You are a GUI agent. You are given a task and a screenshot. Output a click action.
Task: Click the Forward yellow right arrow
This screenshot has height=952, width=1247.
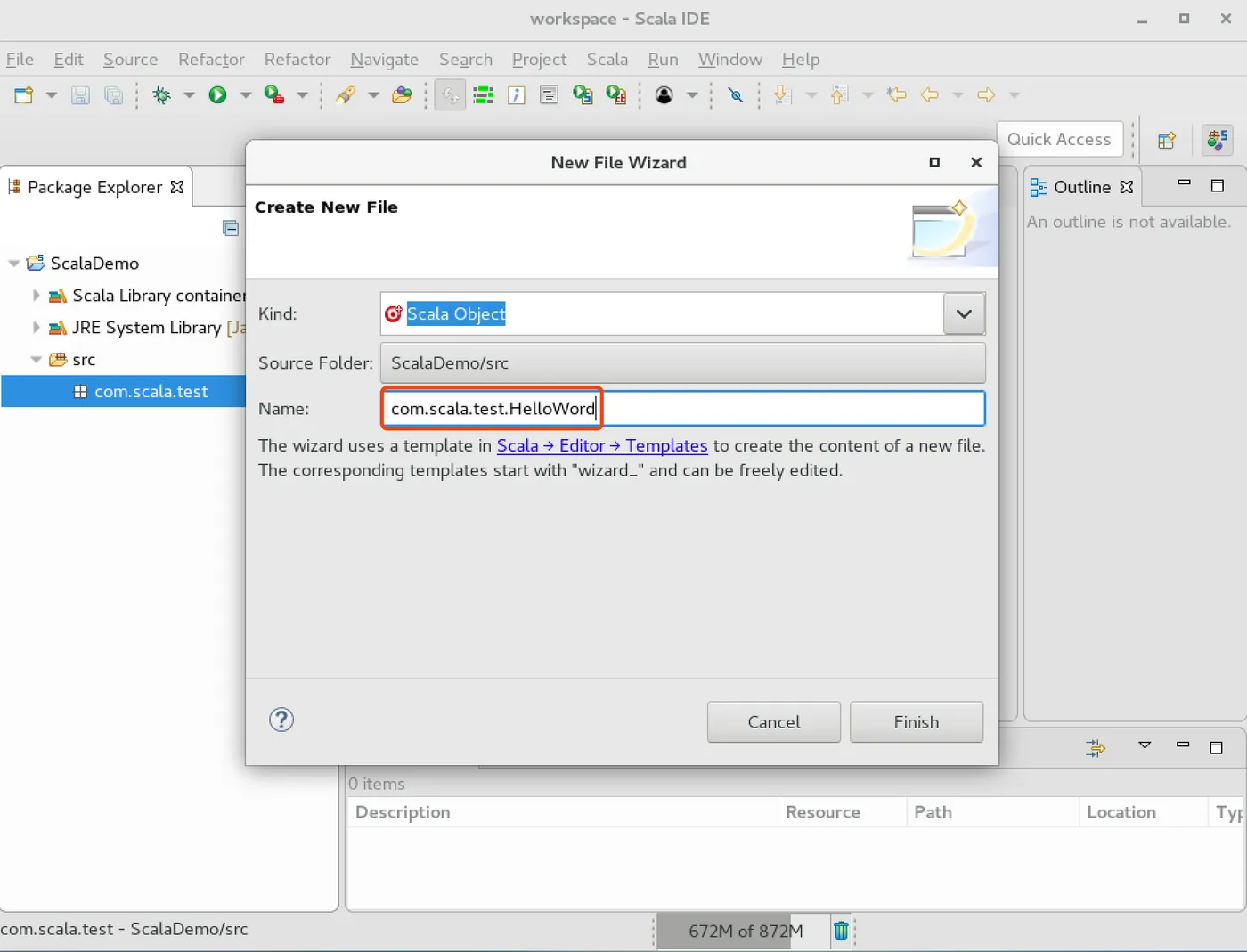985,94
